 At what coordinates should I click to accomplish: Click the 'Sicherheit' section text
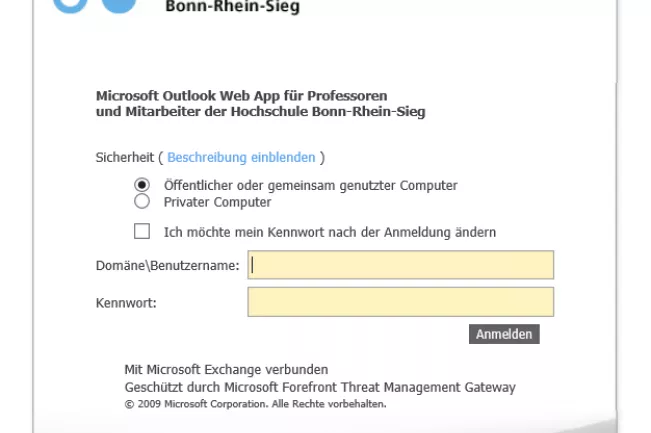(125, 158)
